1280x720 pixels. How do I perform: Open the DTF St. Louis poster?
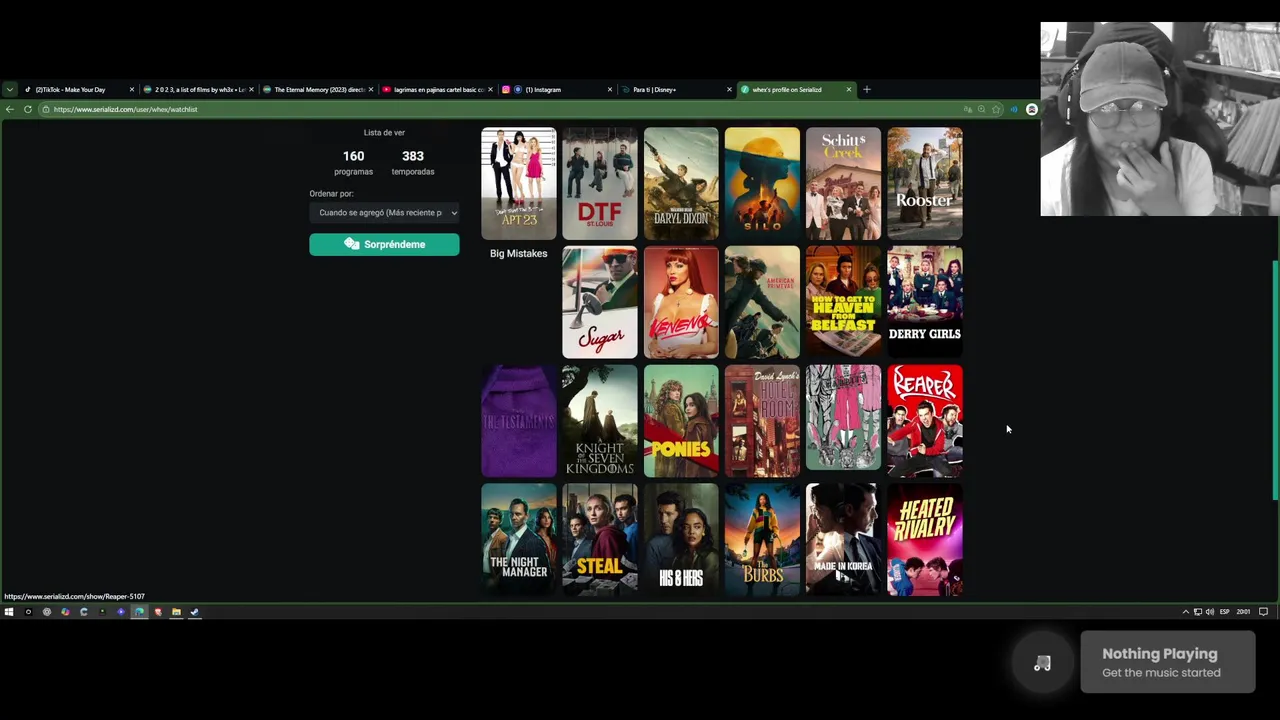pos(600,183)
